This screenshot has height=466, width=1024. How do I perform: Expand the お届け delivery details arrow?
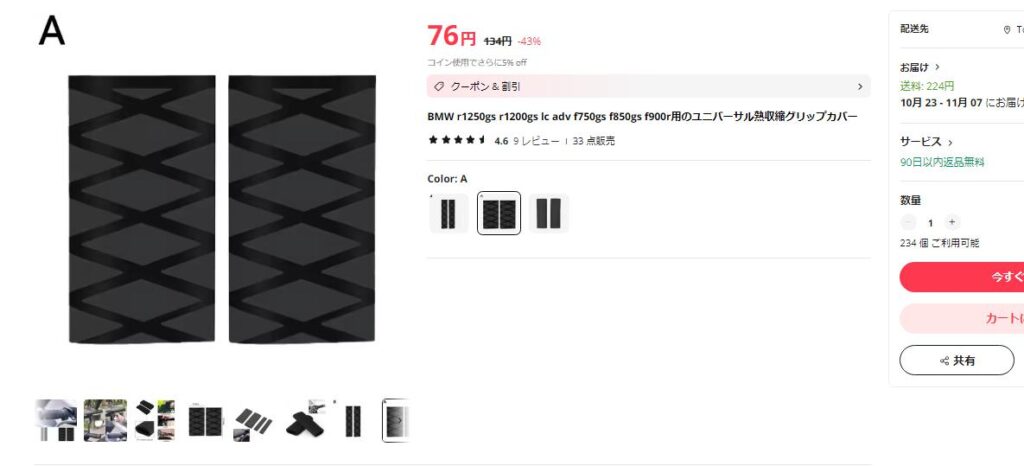point(937,67)
